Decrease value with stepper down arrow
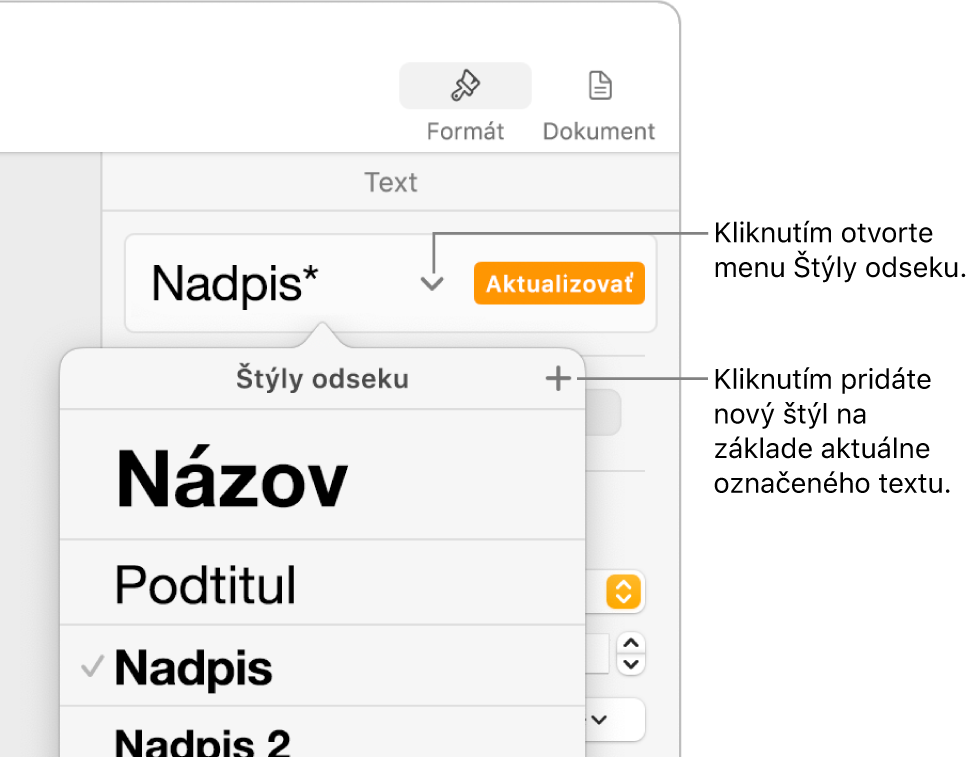 pyautogui.click(x=631, y=665)
